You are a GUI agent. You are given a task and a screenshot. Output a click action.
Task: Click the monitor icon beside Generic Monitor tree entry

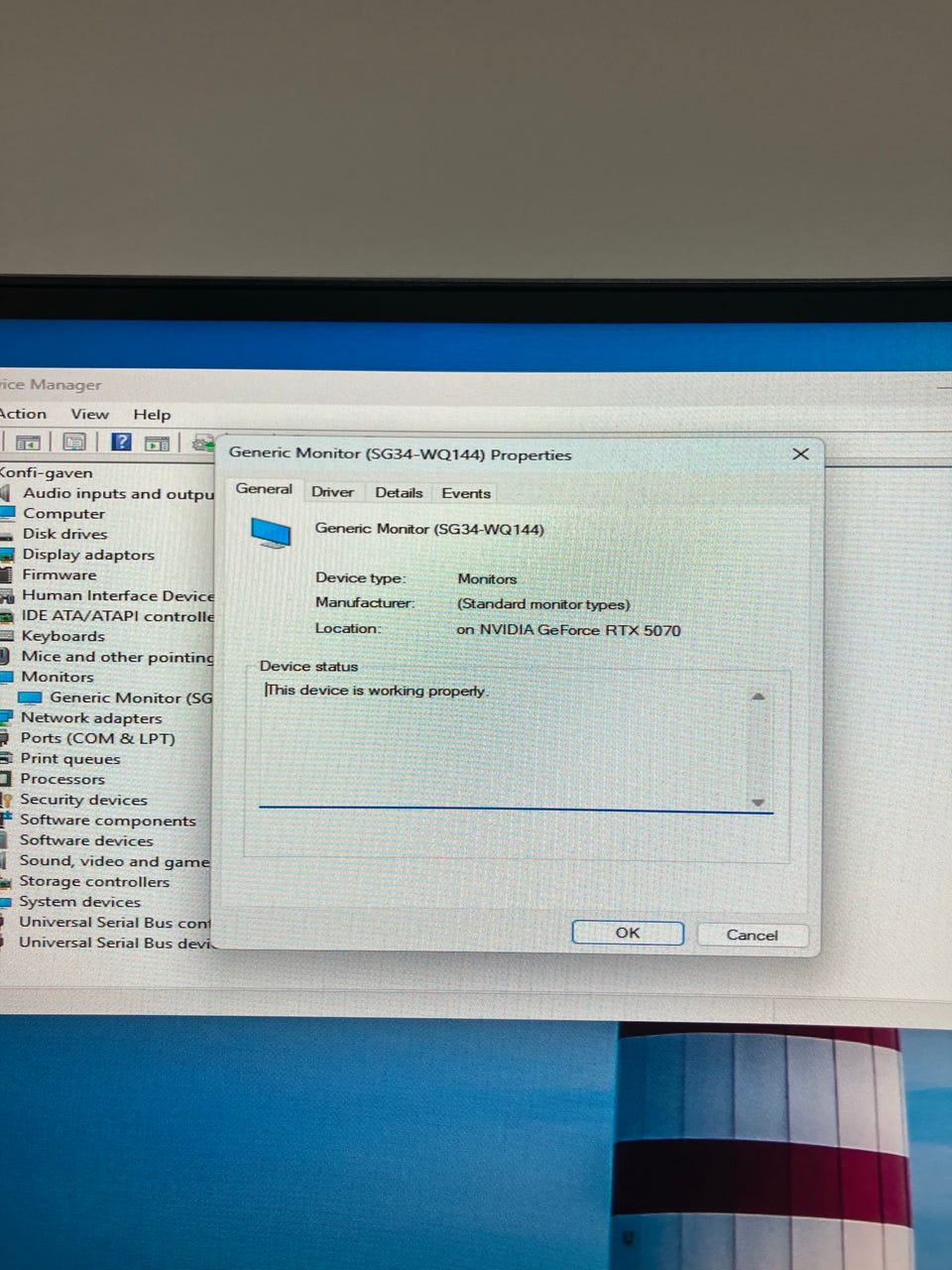(x=31, y=698)
